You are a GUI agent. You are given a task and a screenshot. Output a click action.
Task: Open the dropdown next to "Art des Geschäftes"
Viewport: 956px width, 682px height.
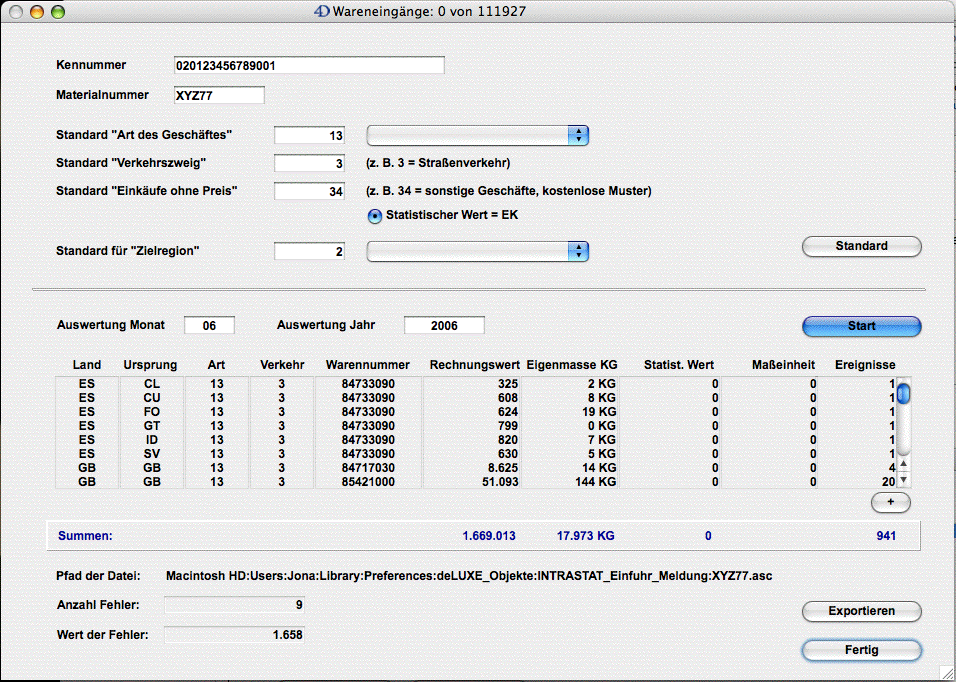(477, 135)
